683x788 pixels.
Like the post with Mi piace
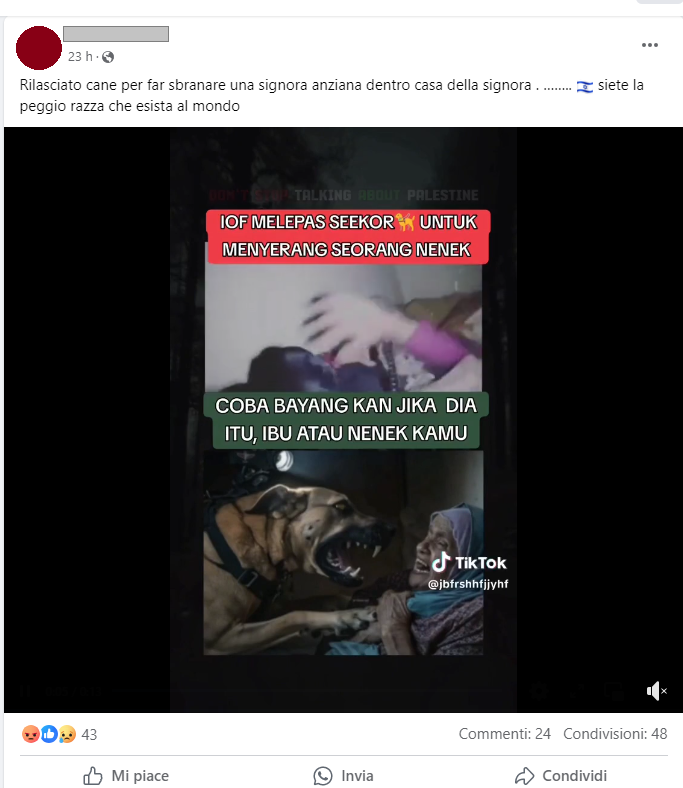126,775
